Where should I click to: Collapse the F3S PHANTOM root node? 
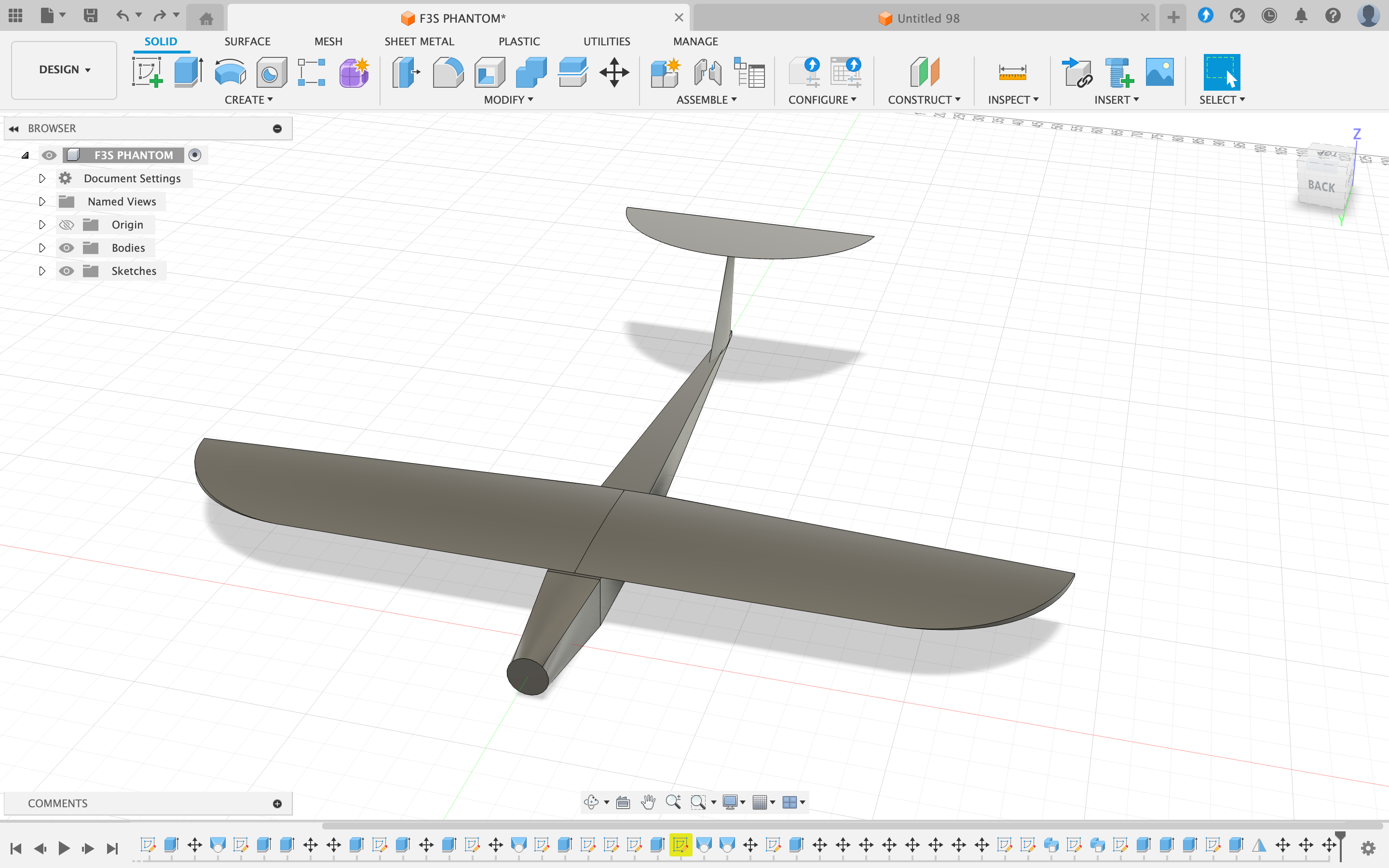coord(25,155)
